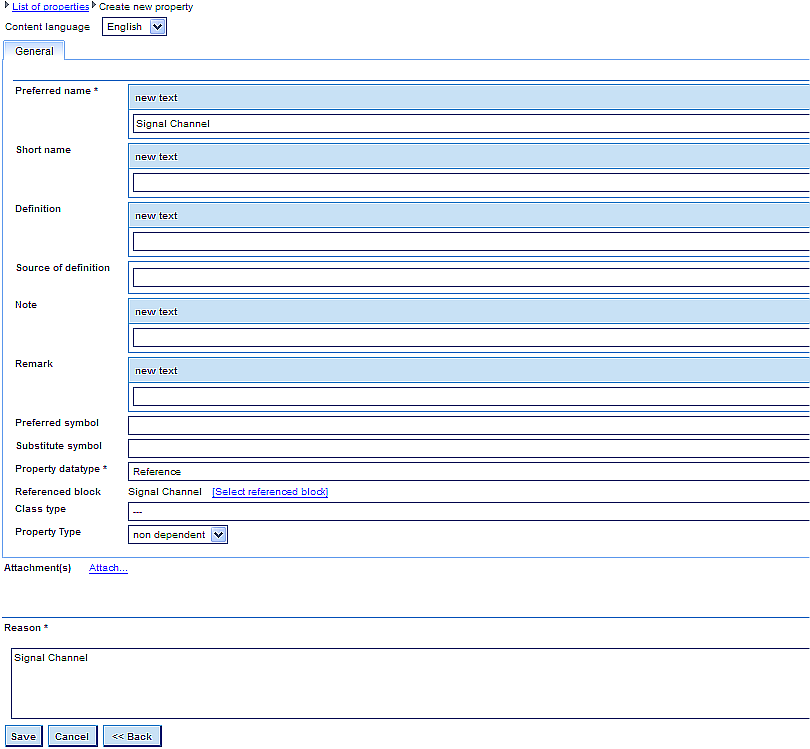The image size is (810, 749).
Task: Click the Short name input field
Action: (470, 183)
